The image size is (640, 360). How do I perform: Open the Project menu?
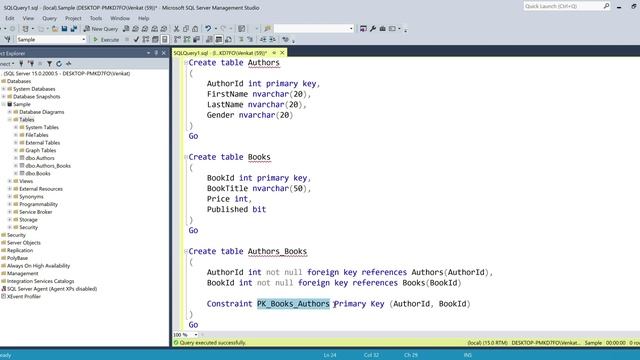pos(73,18)
